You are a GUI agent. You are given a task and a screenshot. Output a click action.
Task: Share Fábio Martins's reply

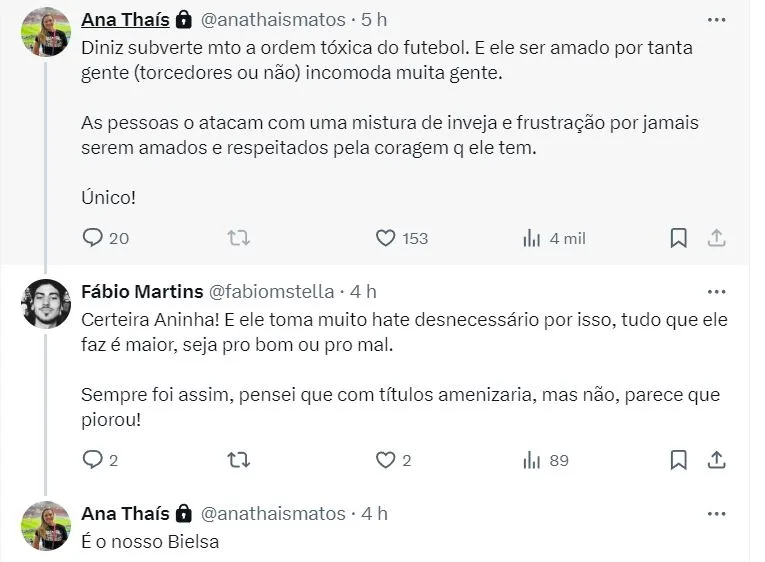click(x=716, y=460)
